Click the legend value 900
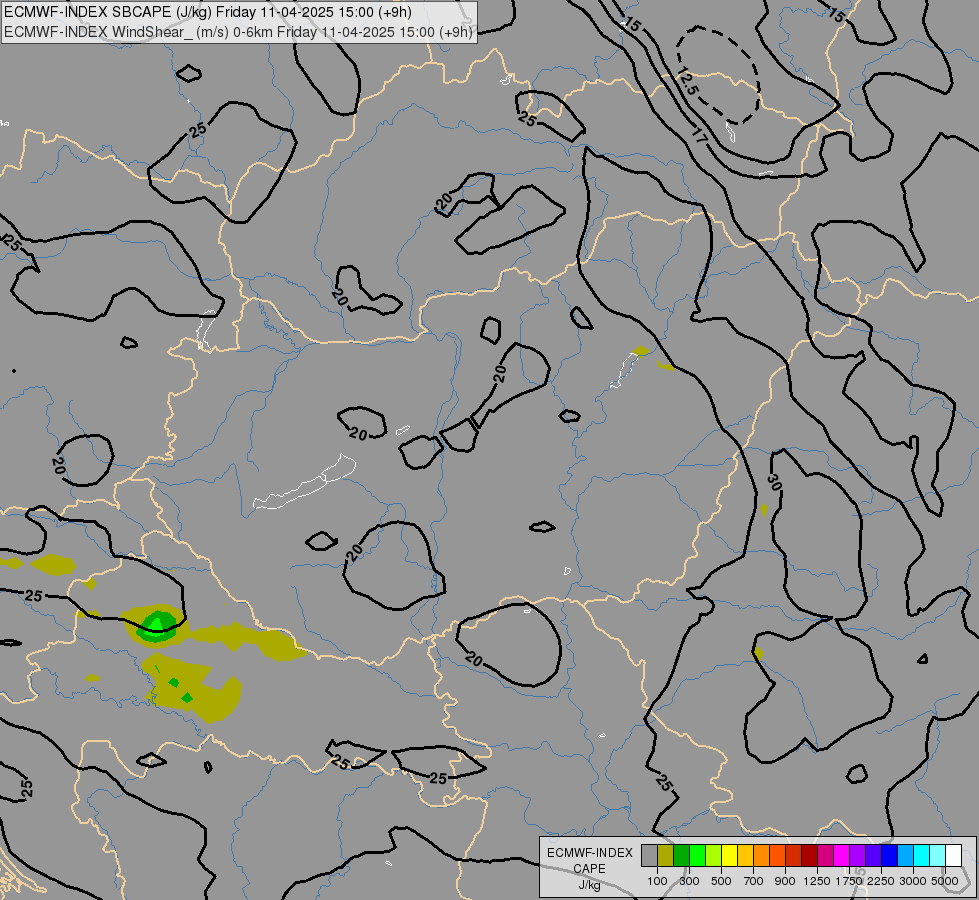Image resolution: width=979 pixels, height=900 pixels. tap(785, 881)
